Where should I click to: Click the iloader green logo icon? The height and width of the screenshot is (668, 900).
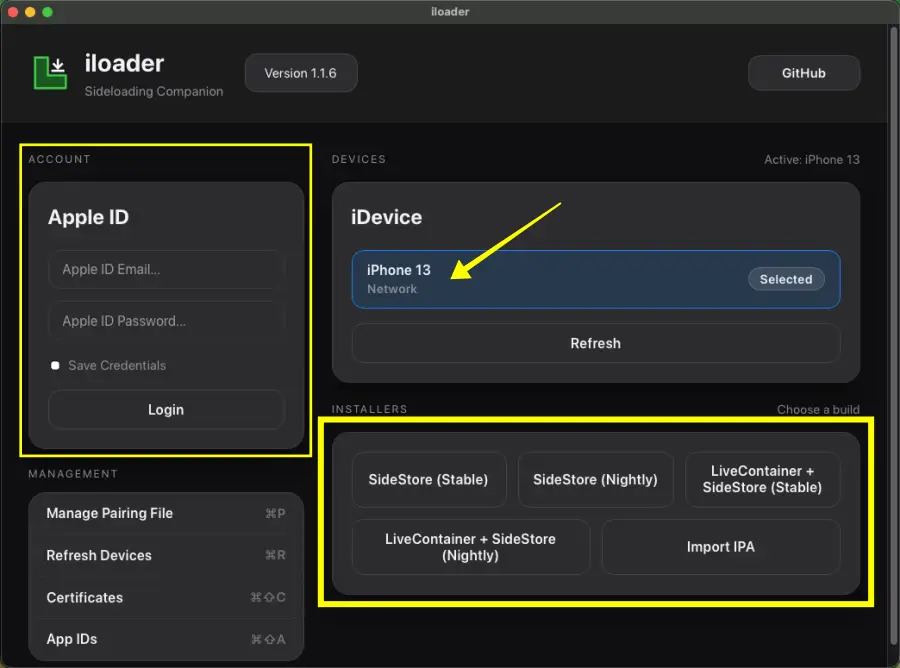pos(50,73)
